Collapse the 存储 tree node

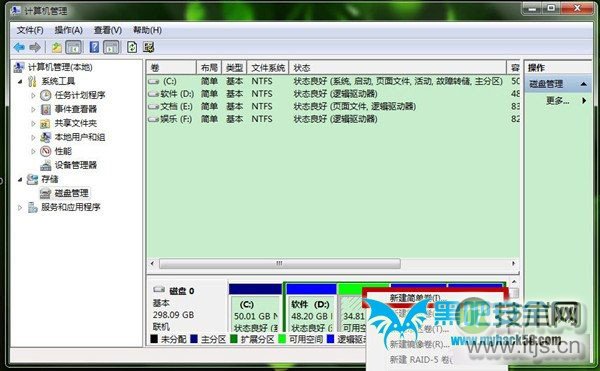(x=20, y=179)
